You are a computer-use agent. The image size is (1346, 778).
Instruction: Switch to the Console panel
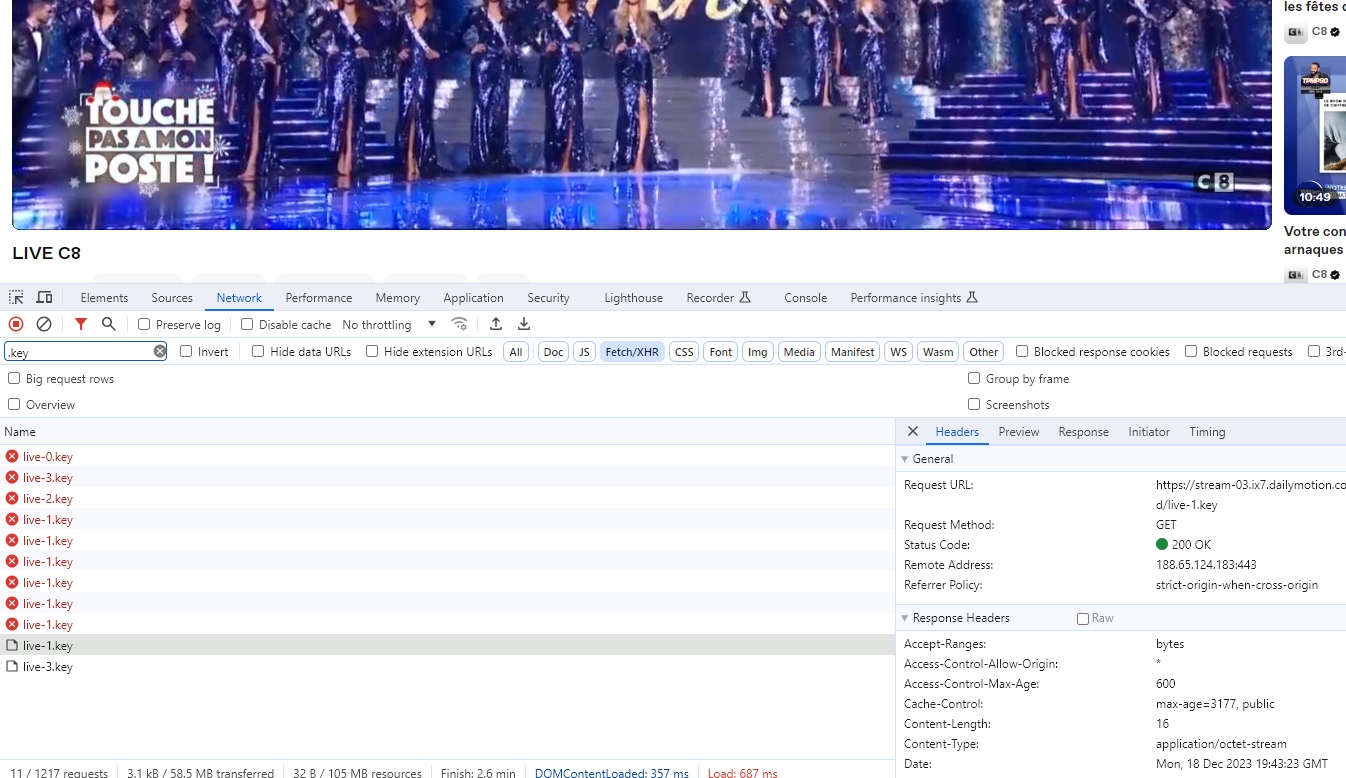coord(805,297)
